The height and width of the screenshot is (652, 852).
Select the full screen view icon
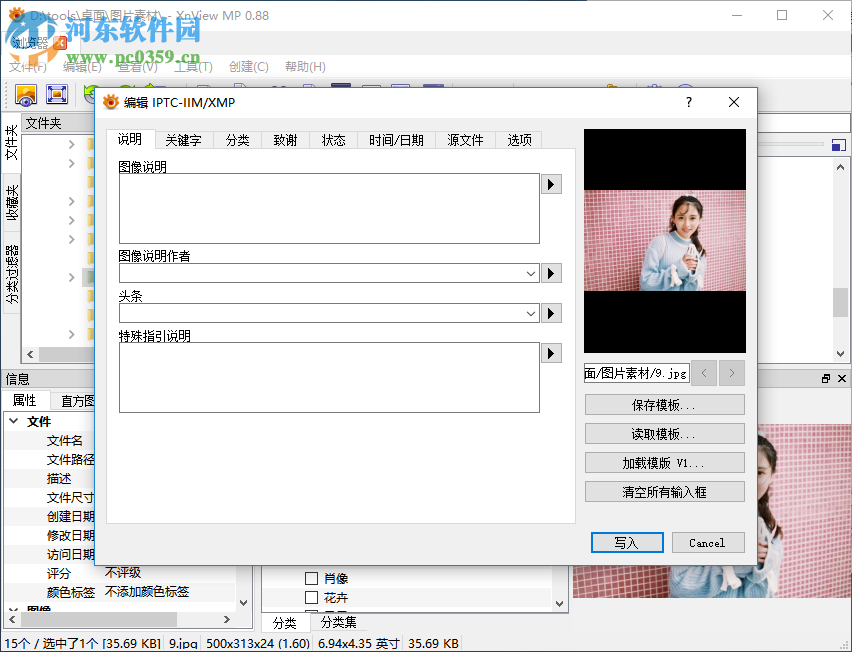point(57,95)
